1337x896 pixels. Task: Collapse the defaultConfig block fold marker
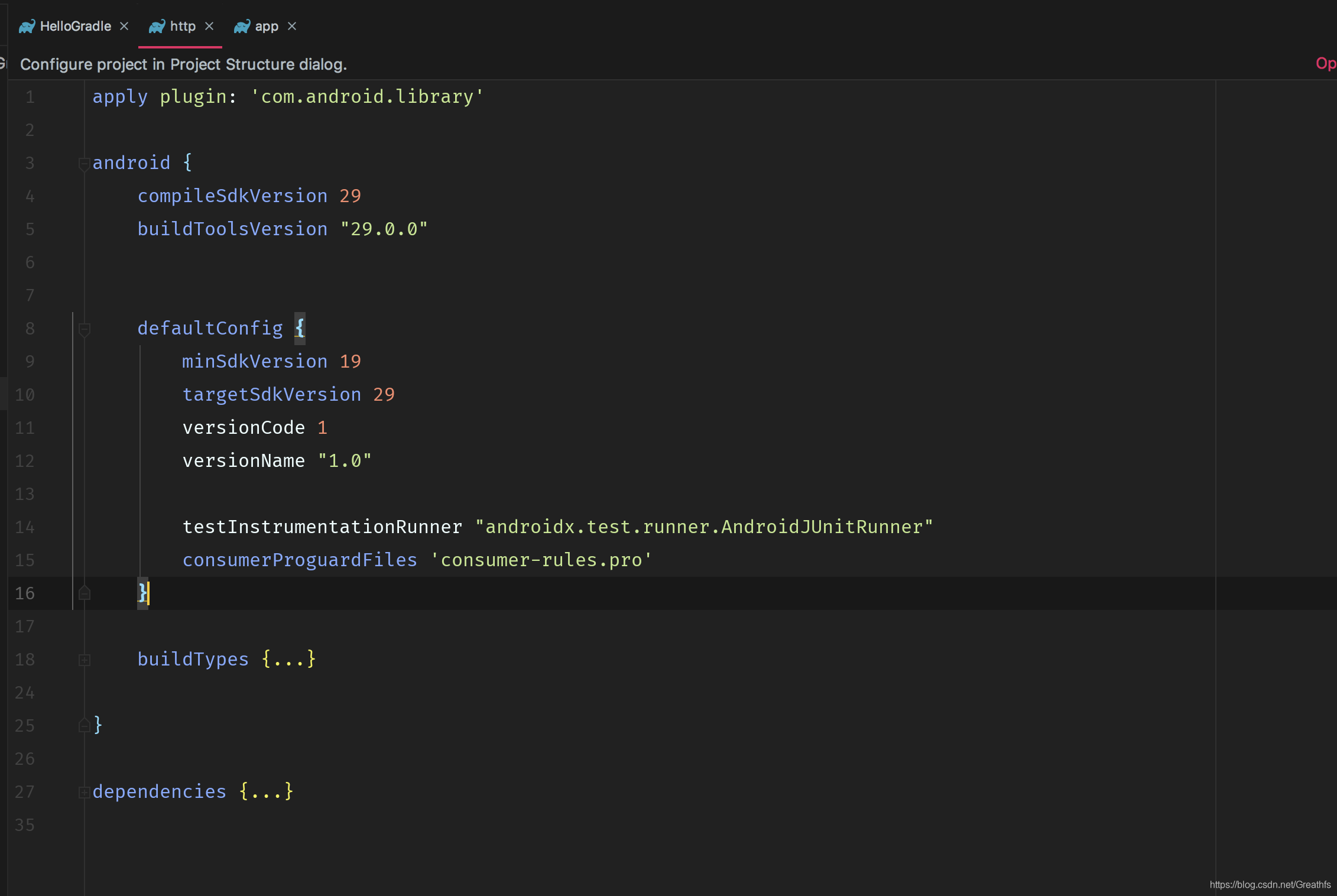click(x=85, y=330)
